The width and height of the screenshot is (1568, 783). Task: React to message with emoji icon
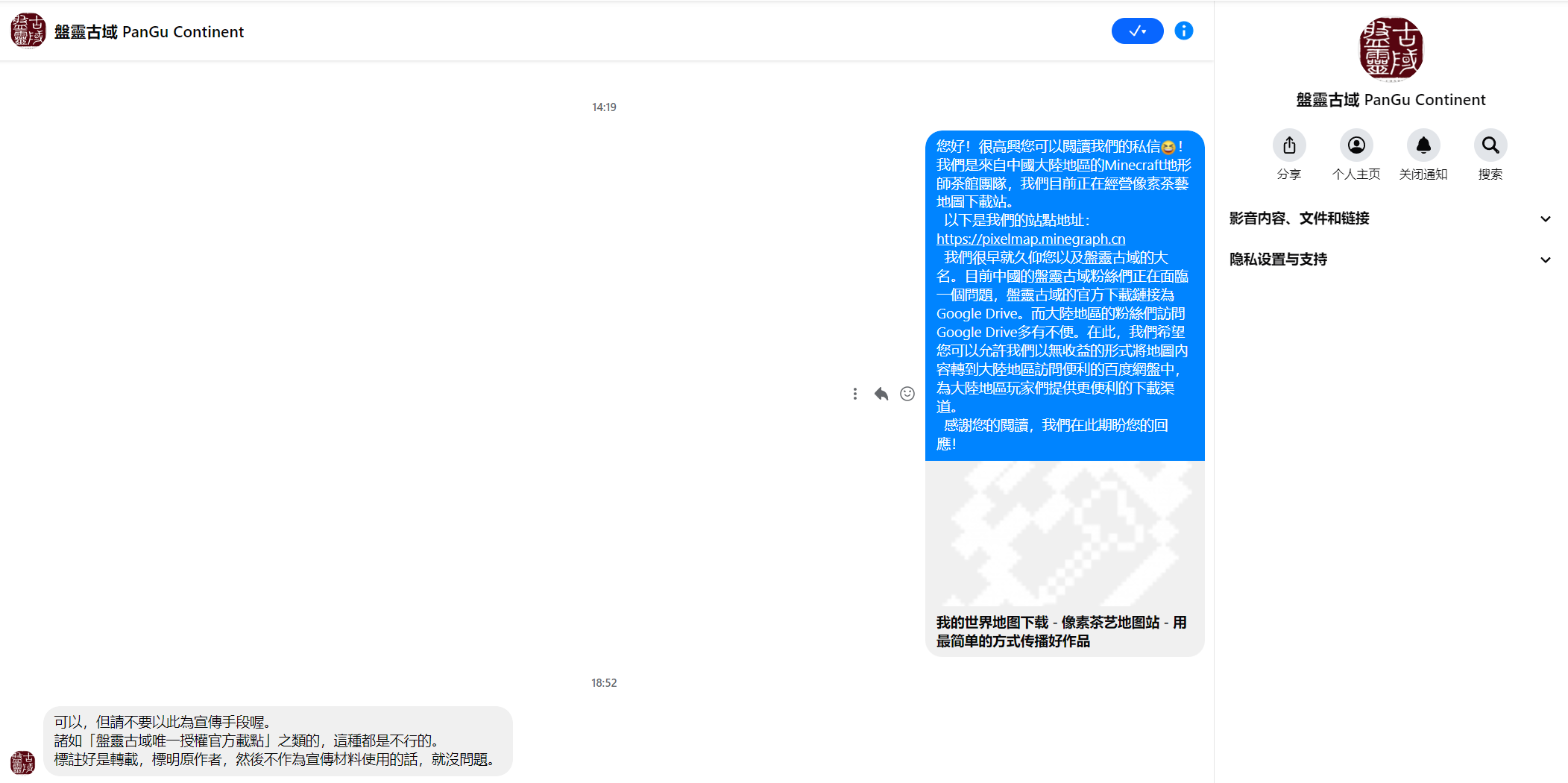pyautogui.click(x=907, y=394)
